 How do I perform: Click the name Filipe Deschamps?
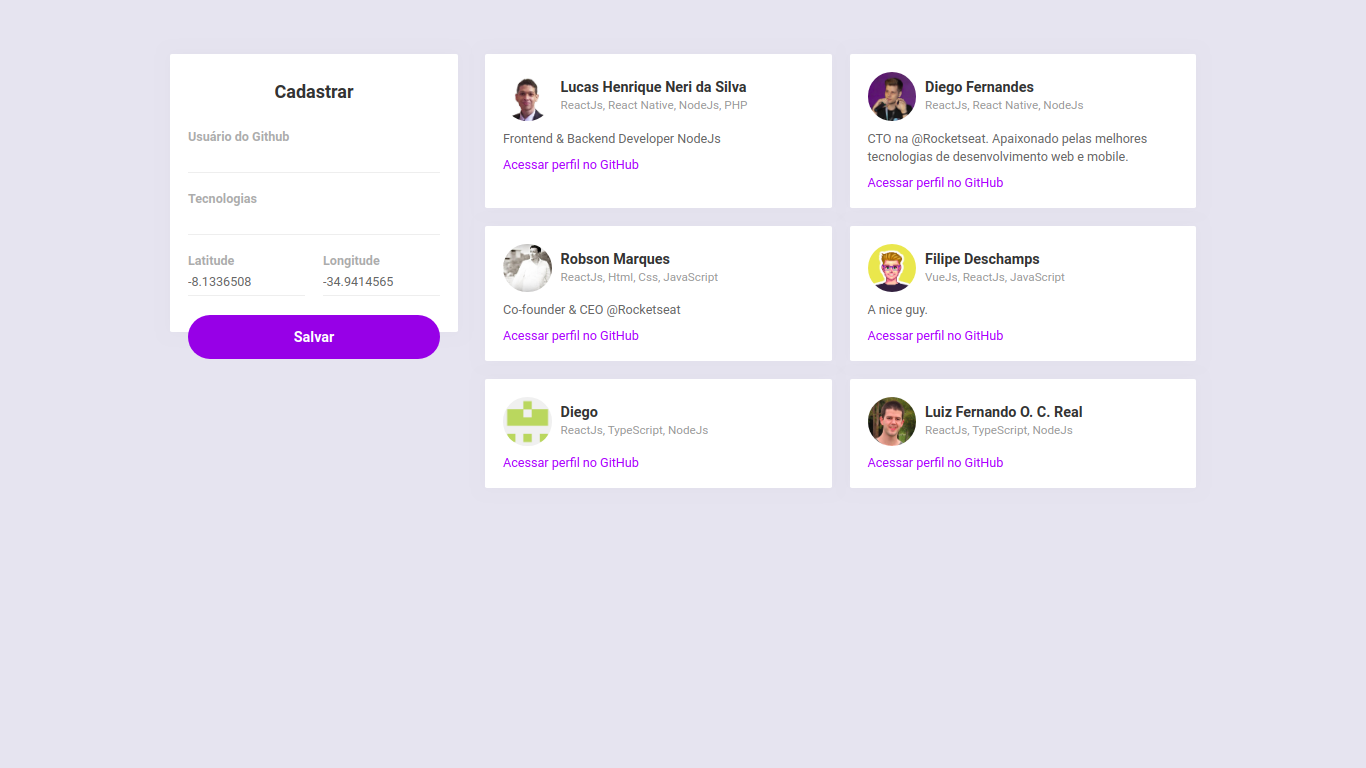tap(982, 259)
